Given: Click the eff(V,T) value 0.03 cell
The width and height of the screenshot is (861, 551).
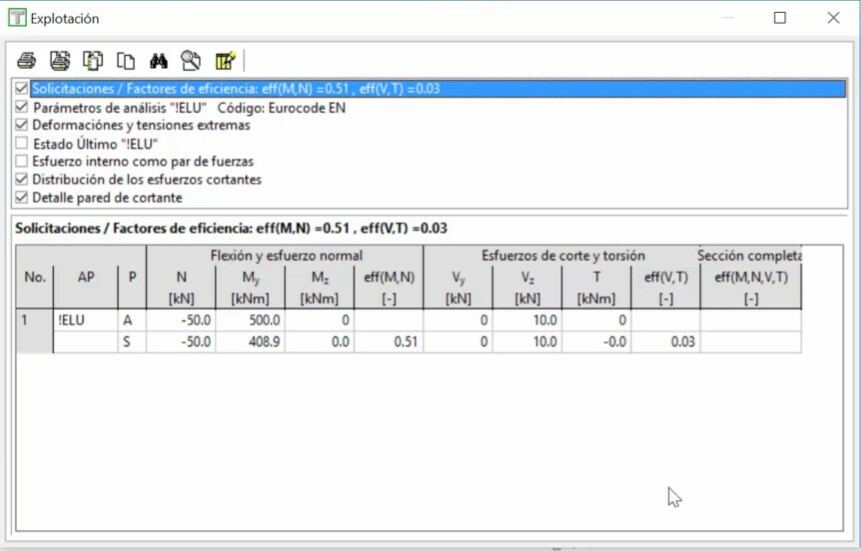Looking at the screenshot, I should click(x=665, y=342).
